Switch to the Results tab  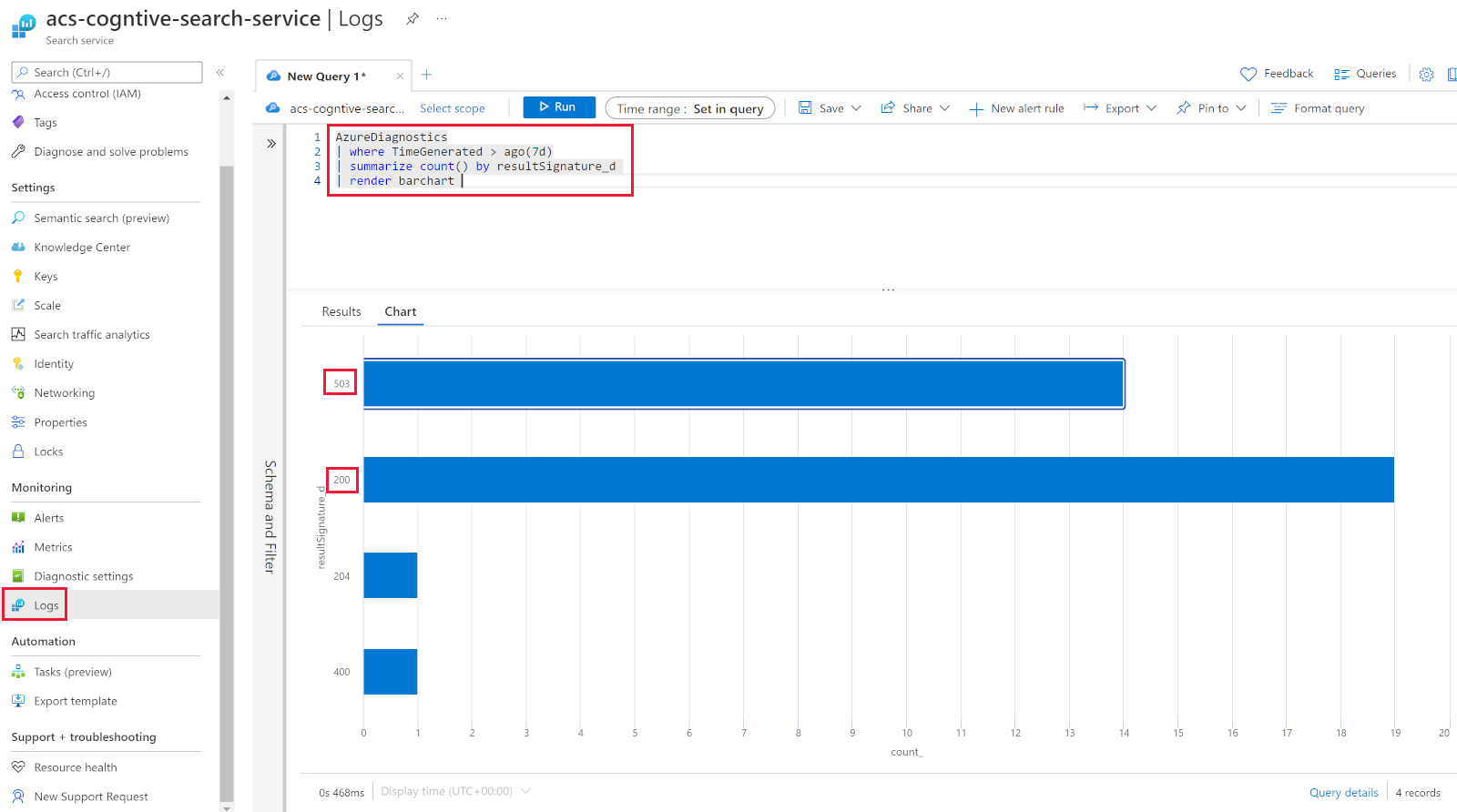click(x=341, y=311)
